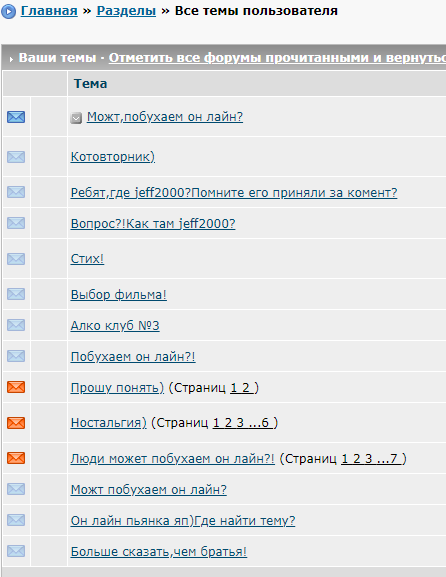Click the small gray arrow icon before Можт,побухаем он лайн?
Image resolution: width=446 pixels, height=577 pixels.
76,118
